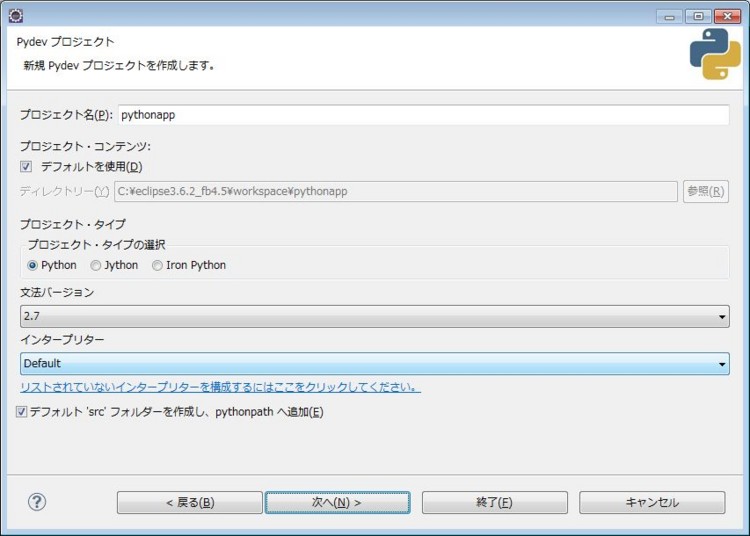Click the 終了(F) button
Image resolution: width=750 pixels, height=536 pixels.
(495, 503)
